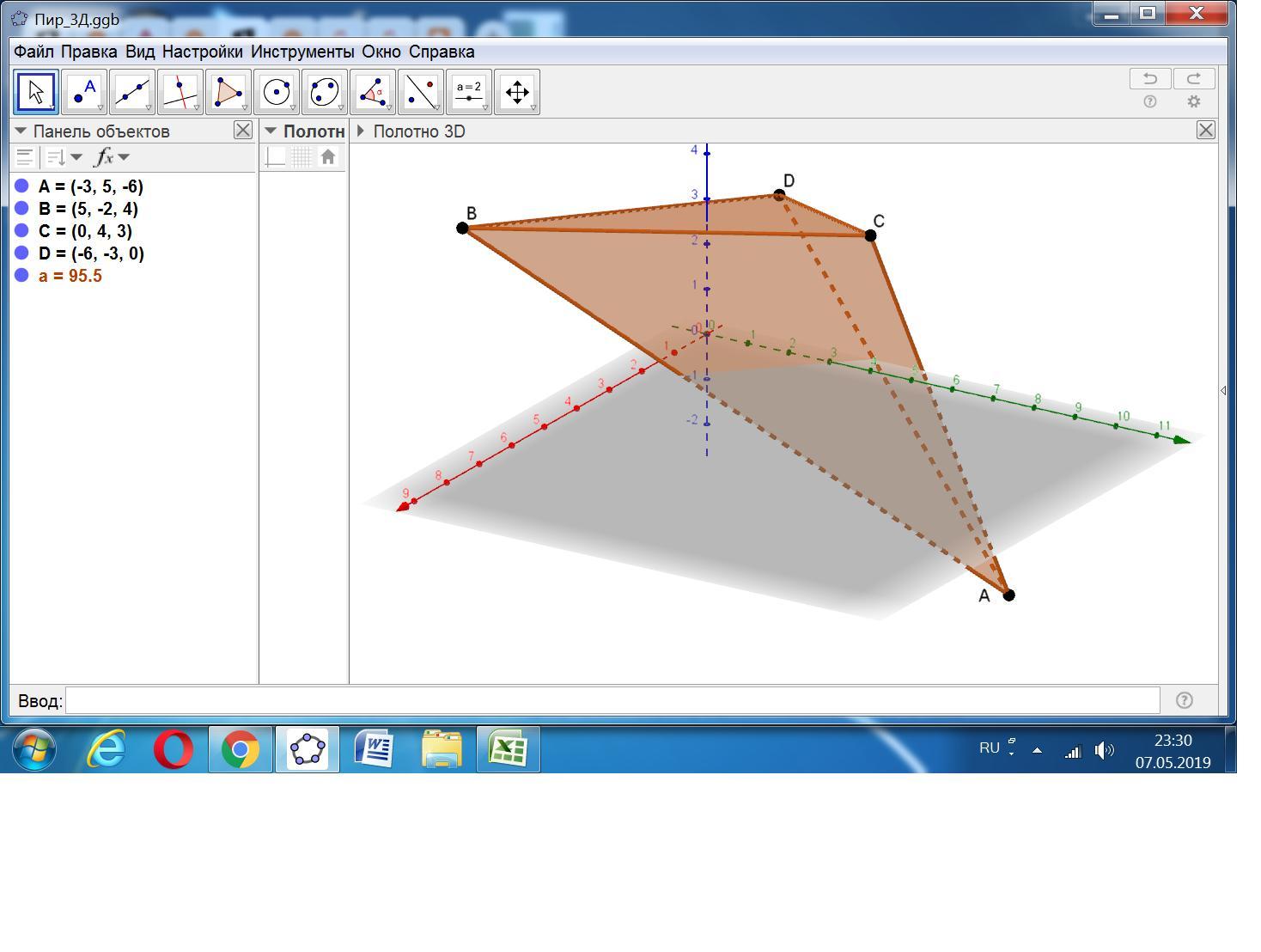
Task: Collapse the Панель объектов panel header
Action: (21, 131)
